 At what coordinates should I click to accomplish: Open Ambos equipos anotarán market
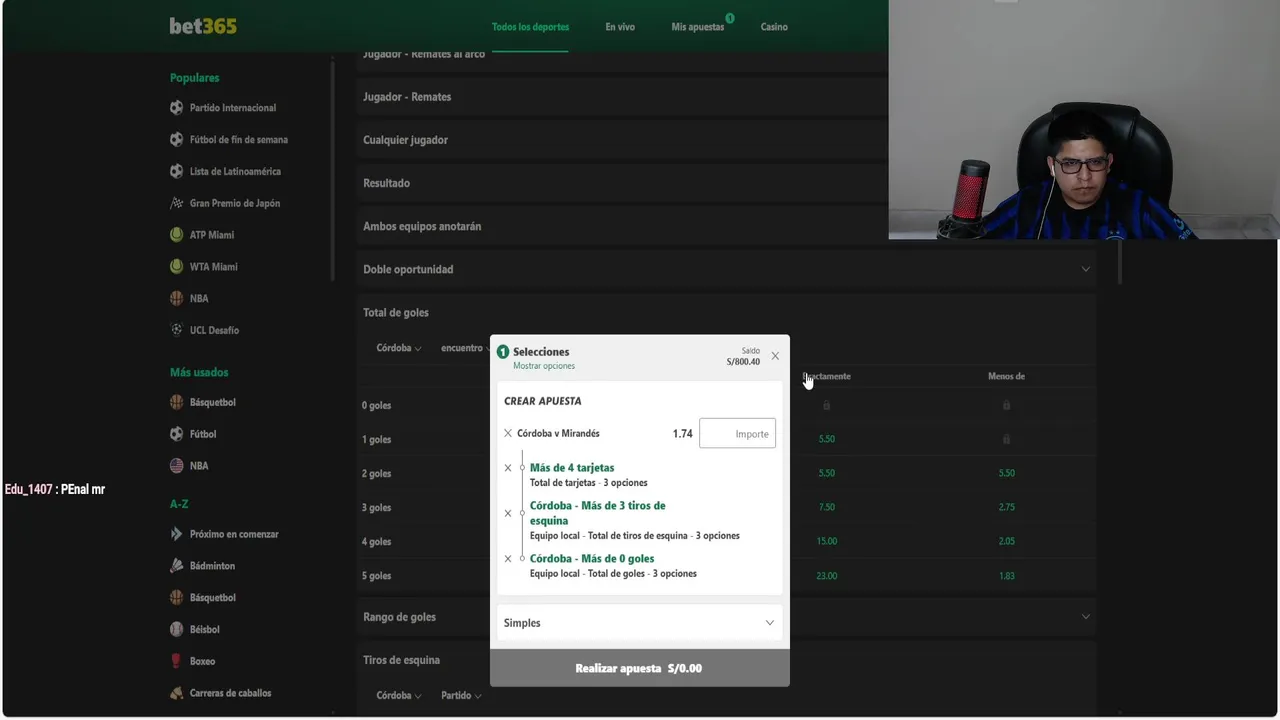pos(422,226)
